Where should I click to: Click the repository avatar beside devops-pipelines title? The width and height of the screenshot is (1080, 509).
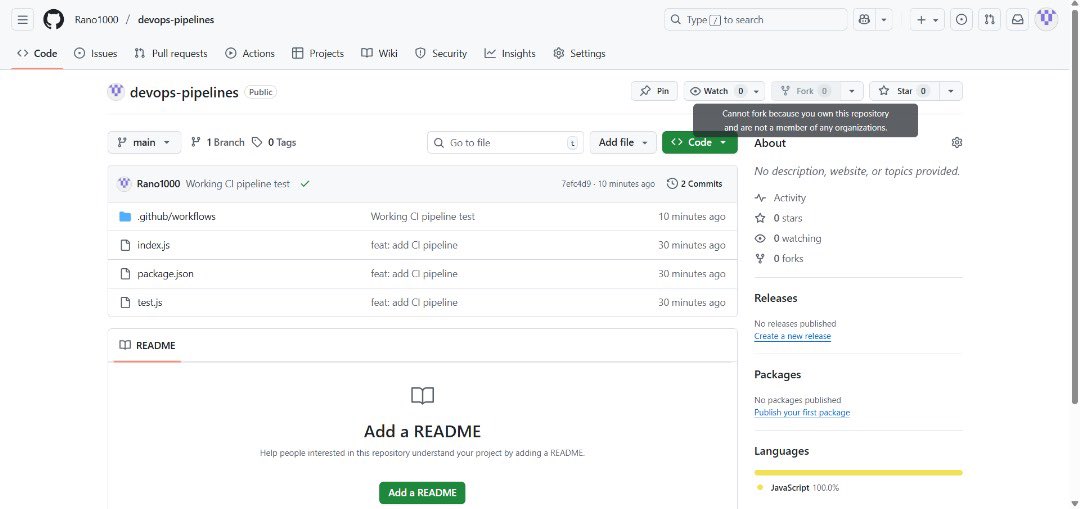[116, 92]
